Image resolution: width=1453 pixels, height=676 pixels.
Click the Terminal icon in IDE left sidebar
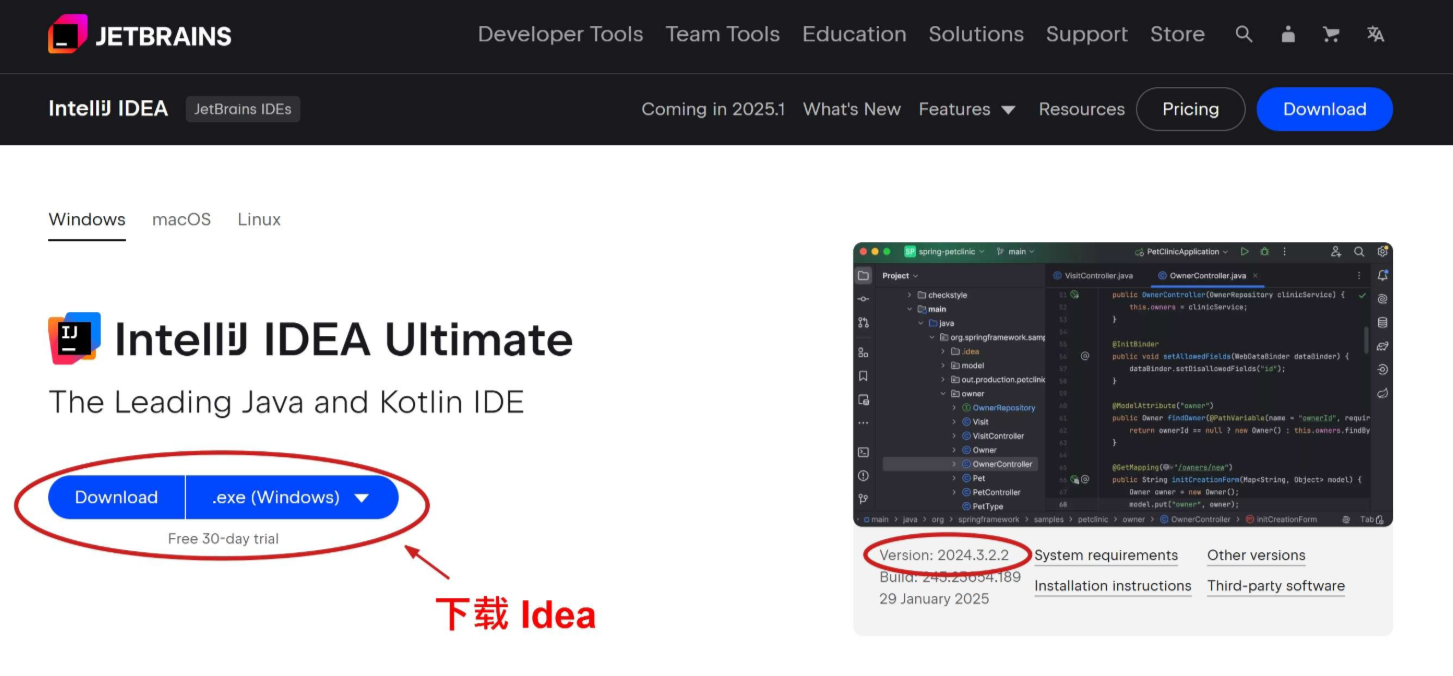(863, 452)
